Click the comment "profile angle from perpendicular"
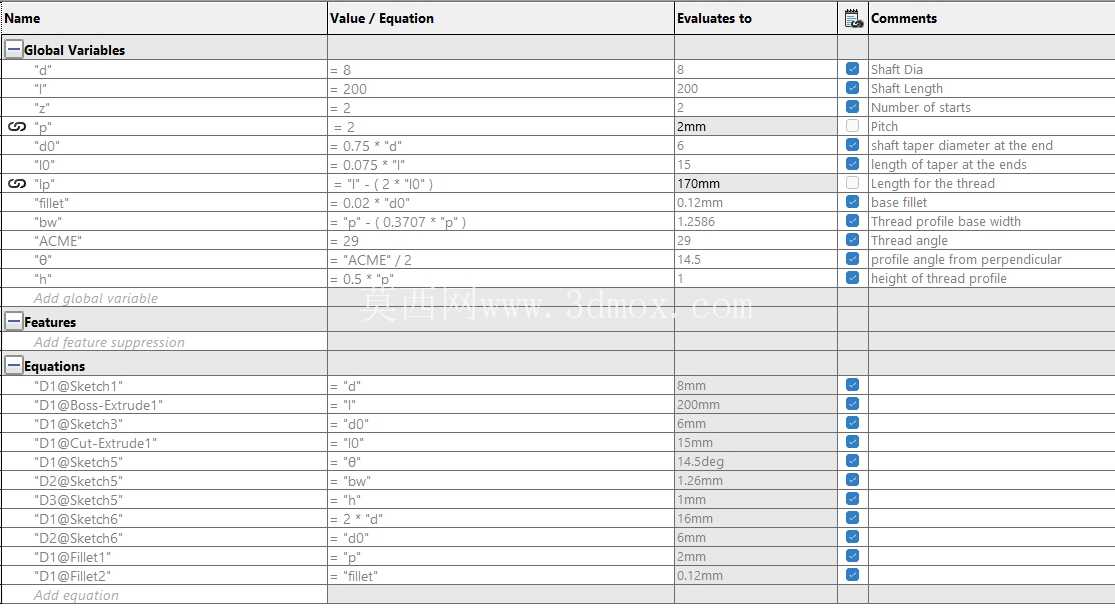1115x614 pixels. point(966,260)
